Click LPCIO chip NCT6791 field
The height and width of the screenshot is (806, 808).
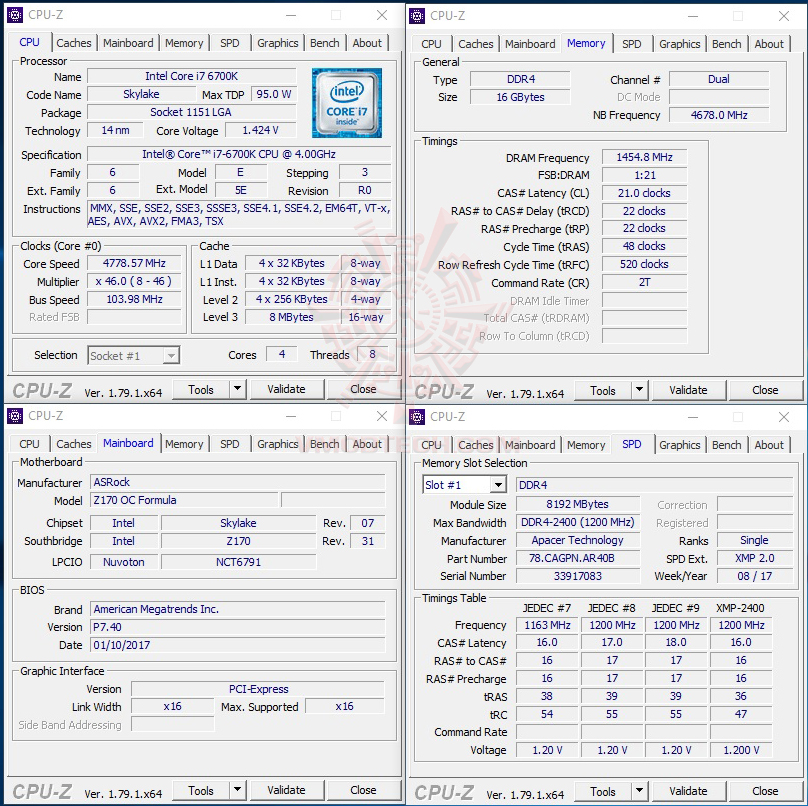[x=238, y=562]
